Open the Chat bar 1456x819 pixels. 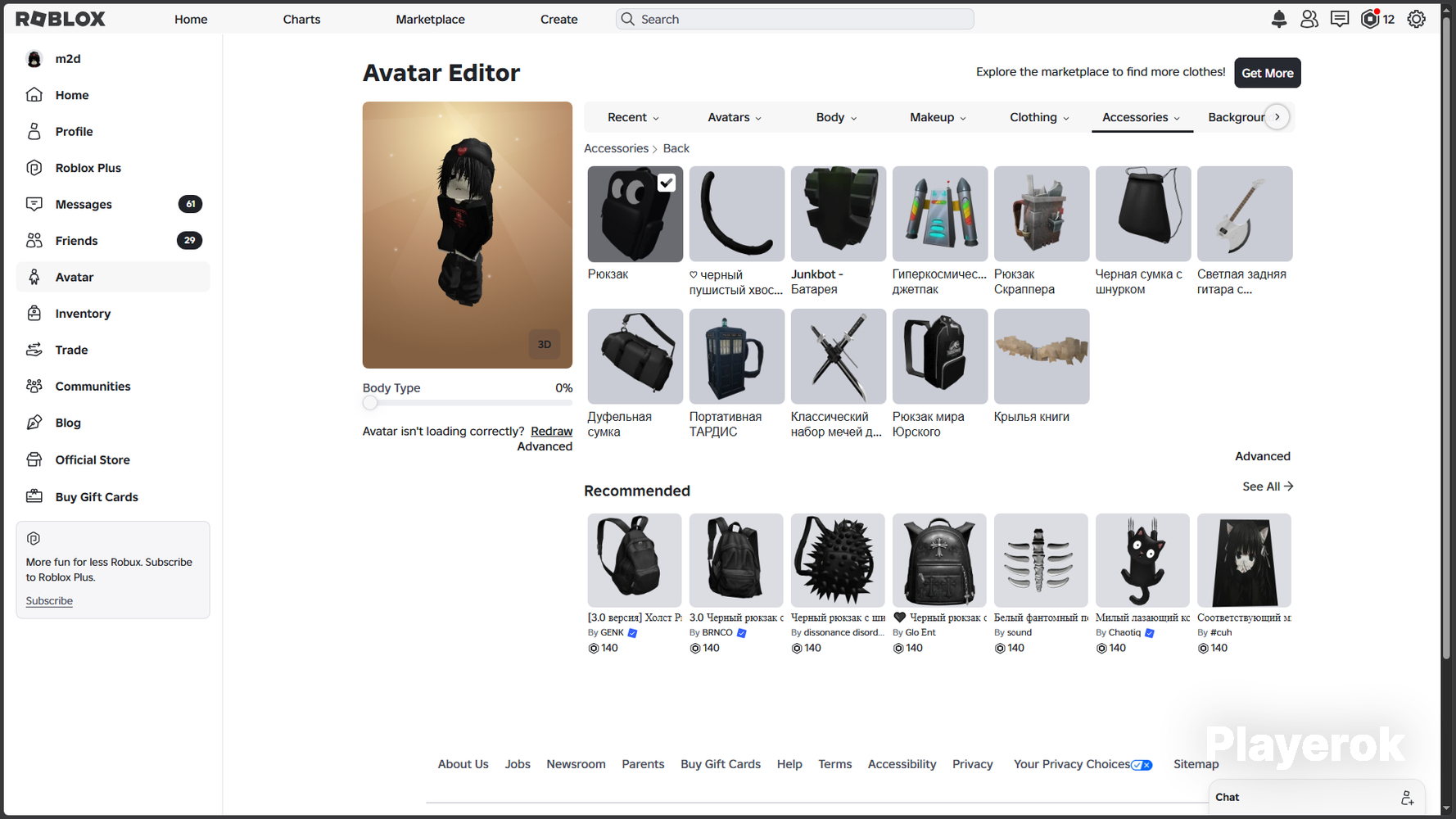coord(1317,798)
